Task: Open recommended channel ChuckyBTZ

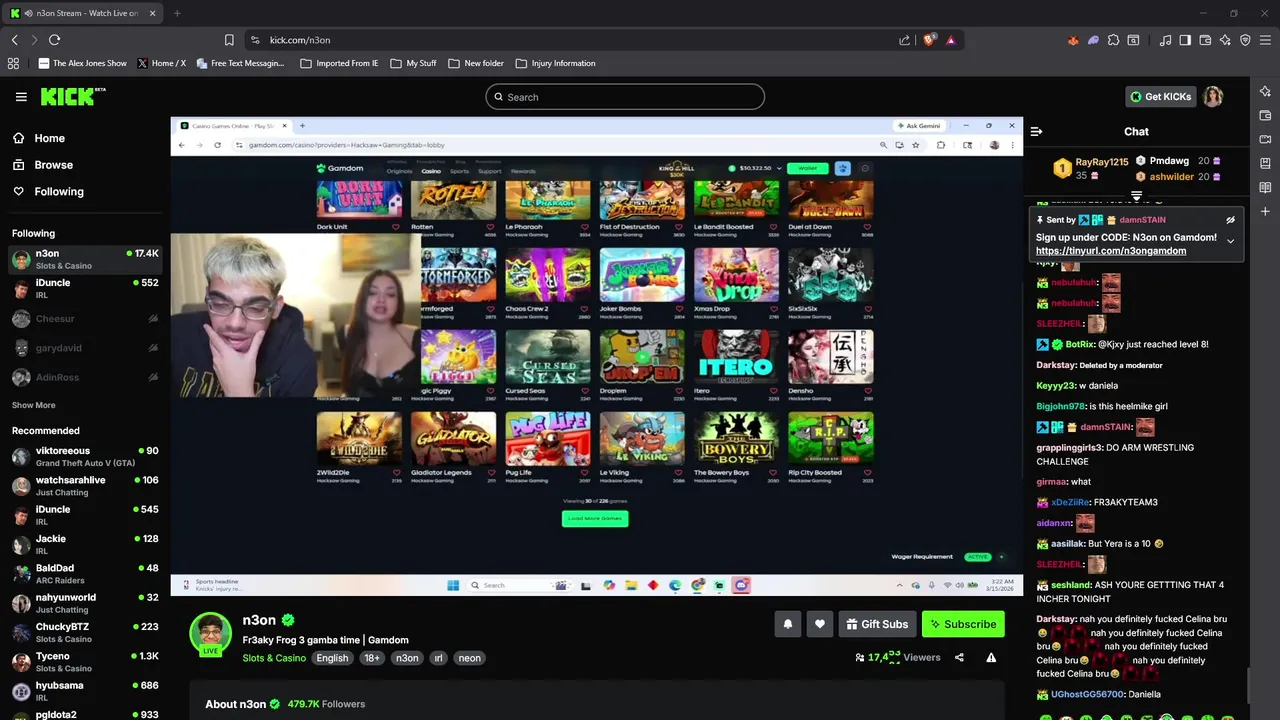Action: 85,633
